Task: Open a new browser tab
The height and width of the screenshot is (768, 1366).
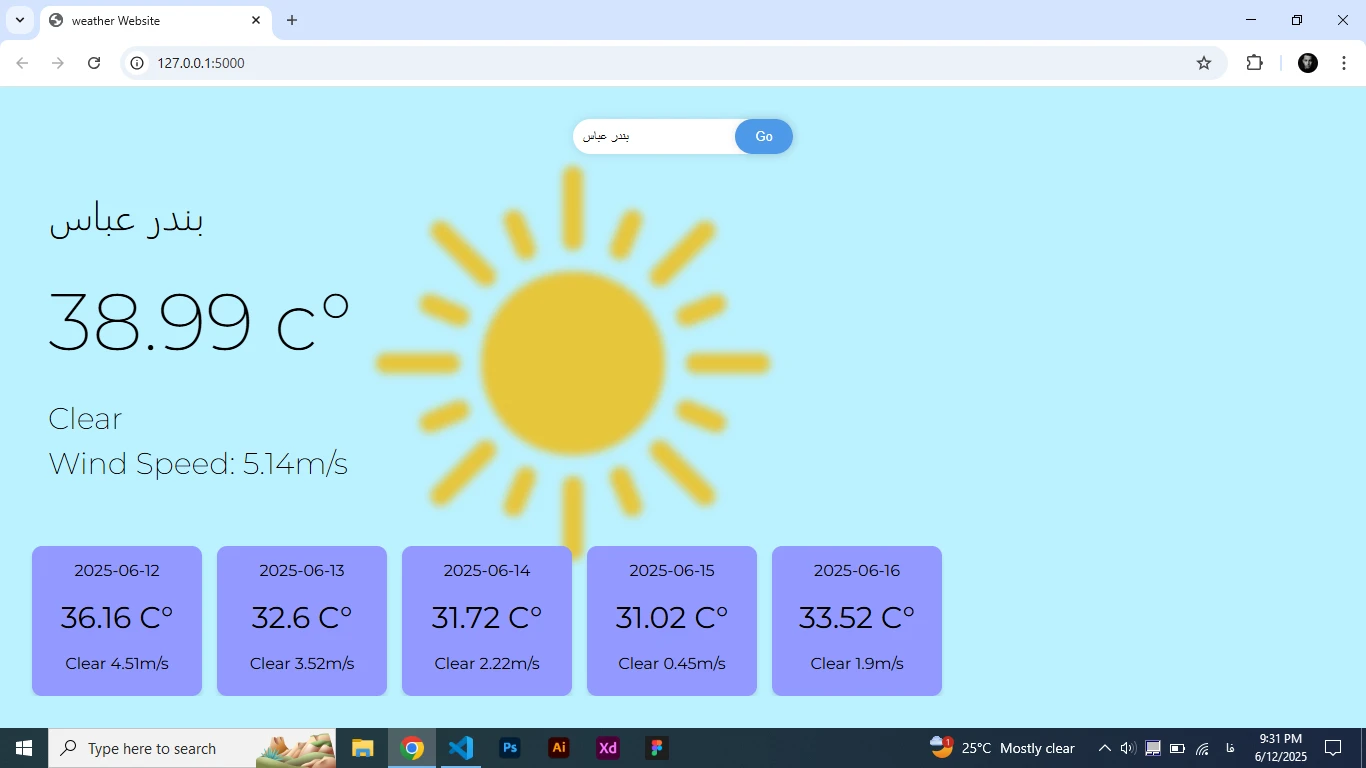Action: click(292, 20)
